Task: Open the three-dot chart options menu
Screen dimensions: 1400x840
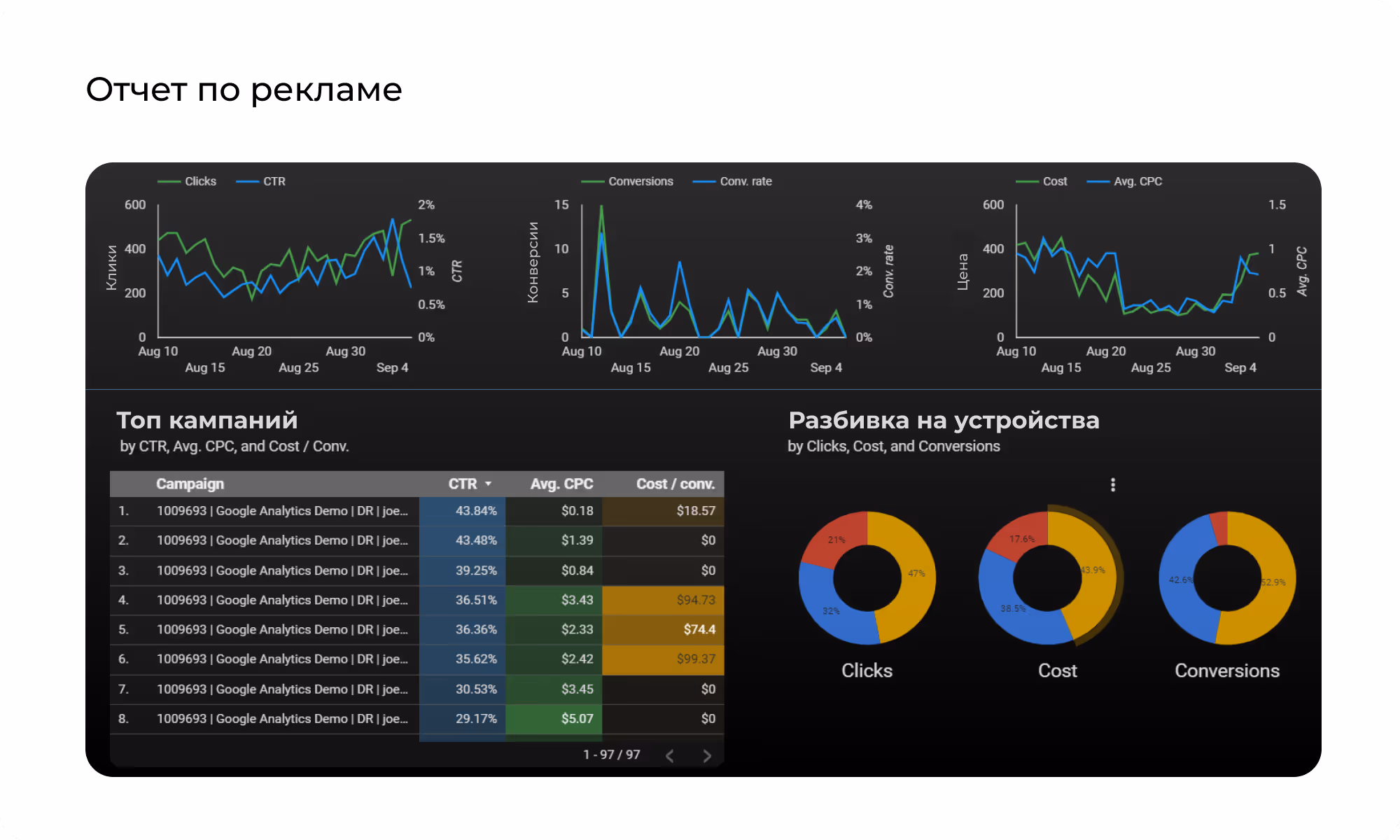Action: coord(1112,484)
